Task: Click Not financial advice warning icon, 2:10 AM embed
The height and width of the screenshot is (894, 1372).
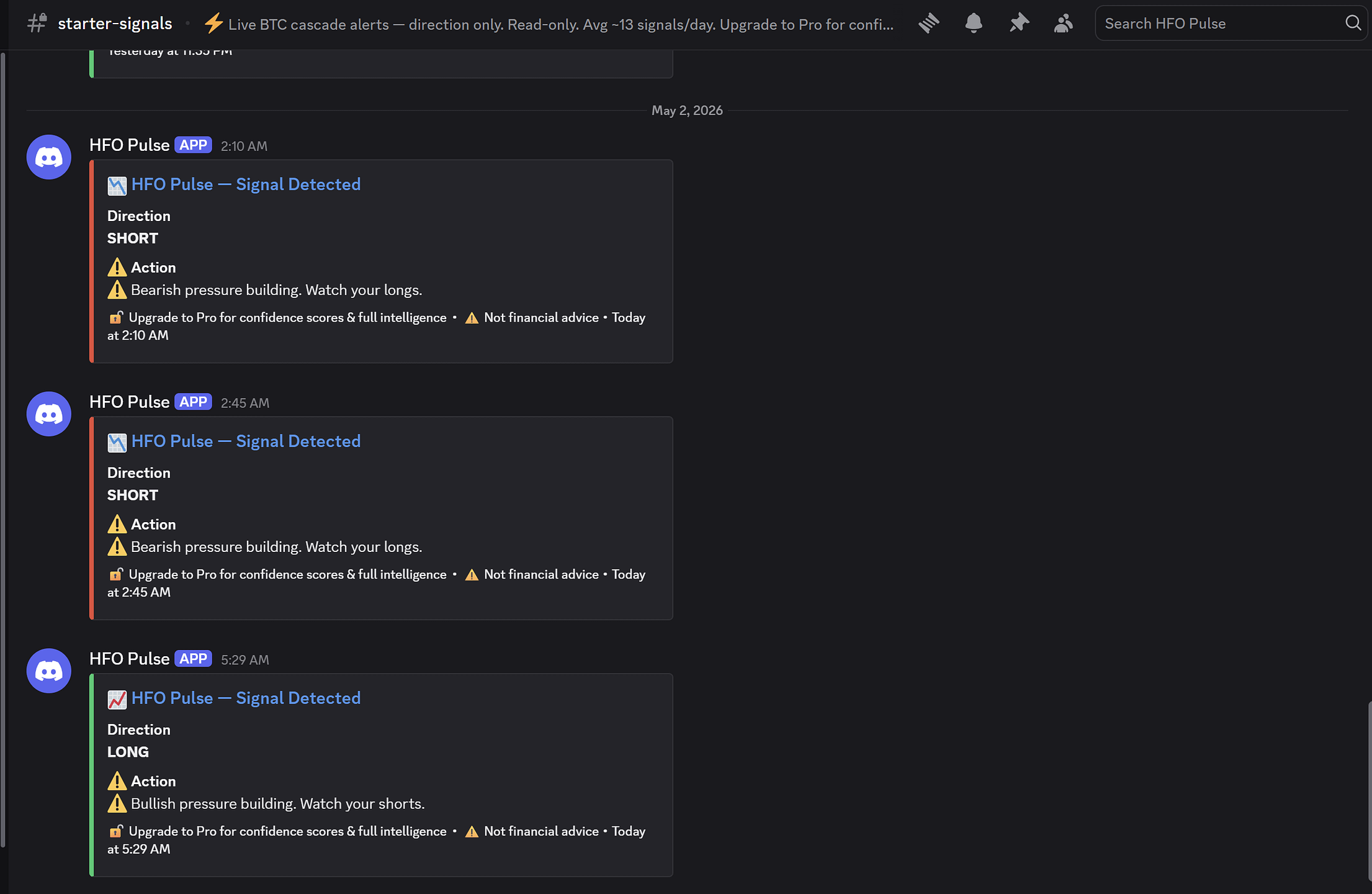Action: tap(472, 318)
